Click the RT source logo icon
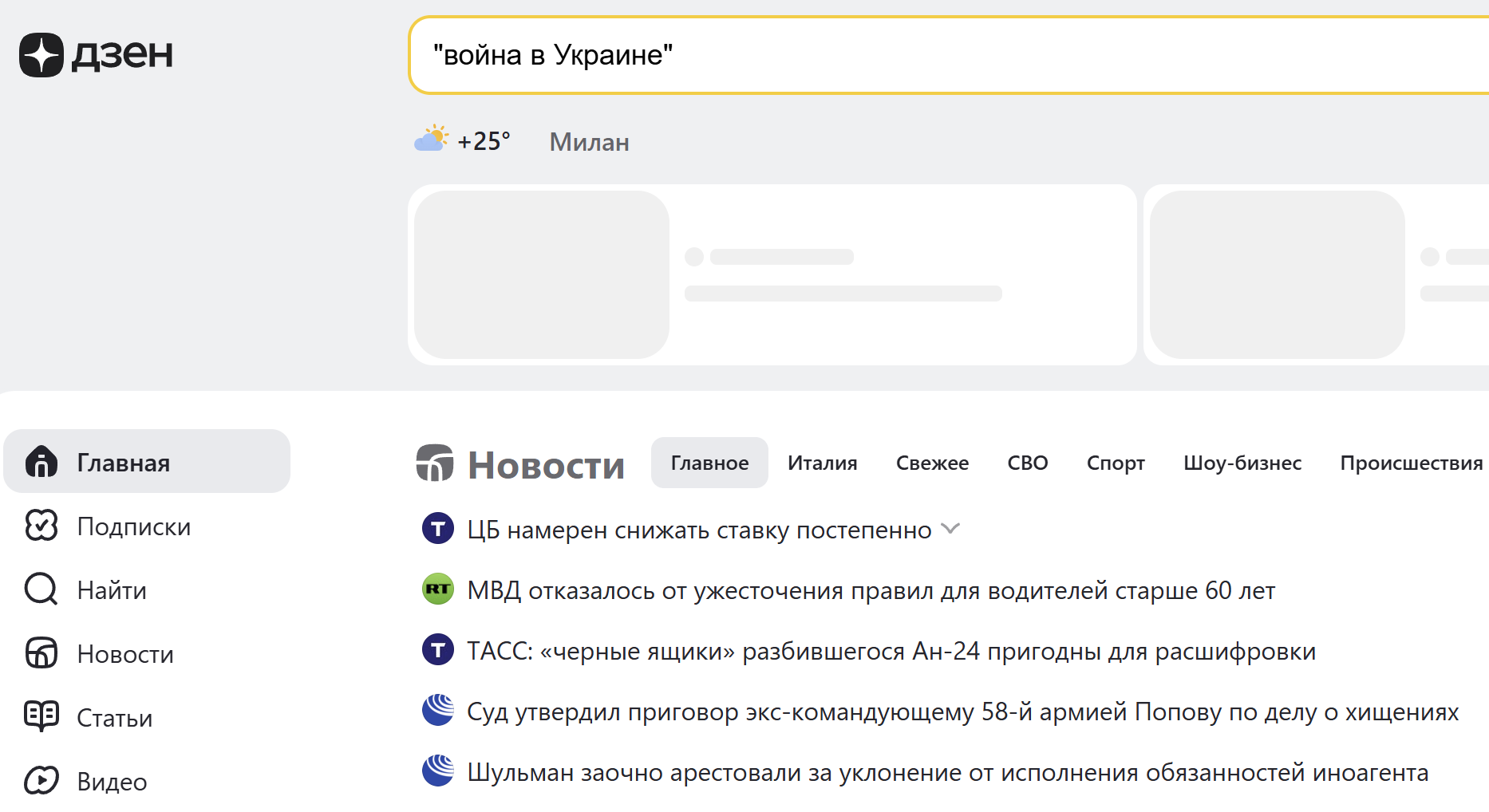1489x812 pixels. click(437, 589)
